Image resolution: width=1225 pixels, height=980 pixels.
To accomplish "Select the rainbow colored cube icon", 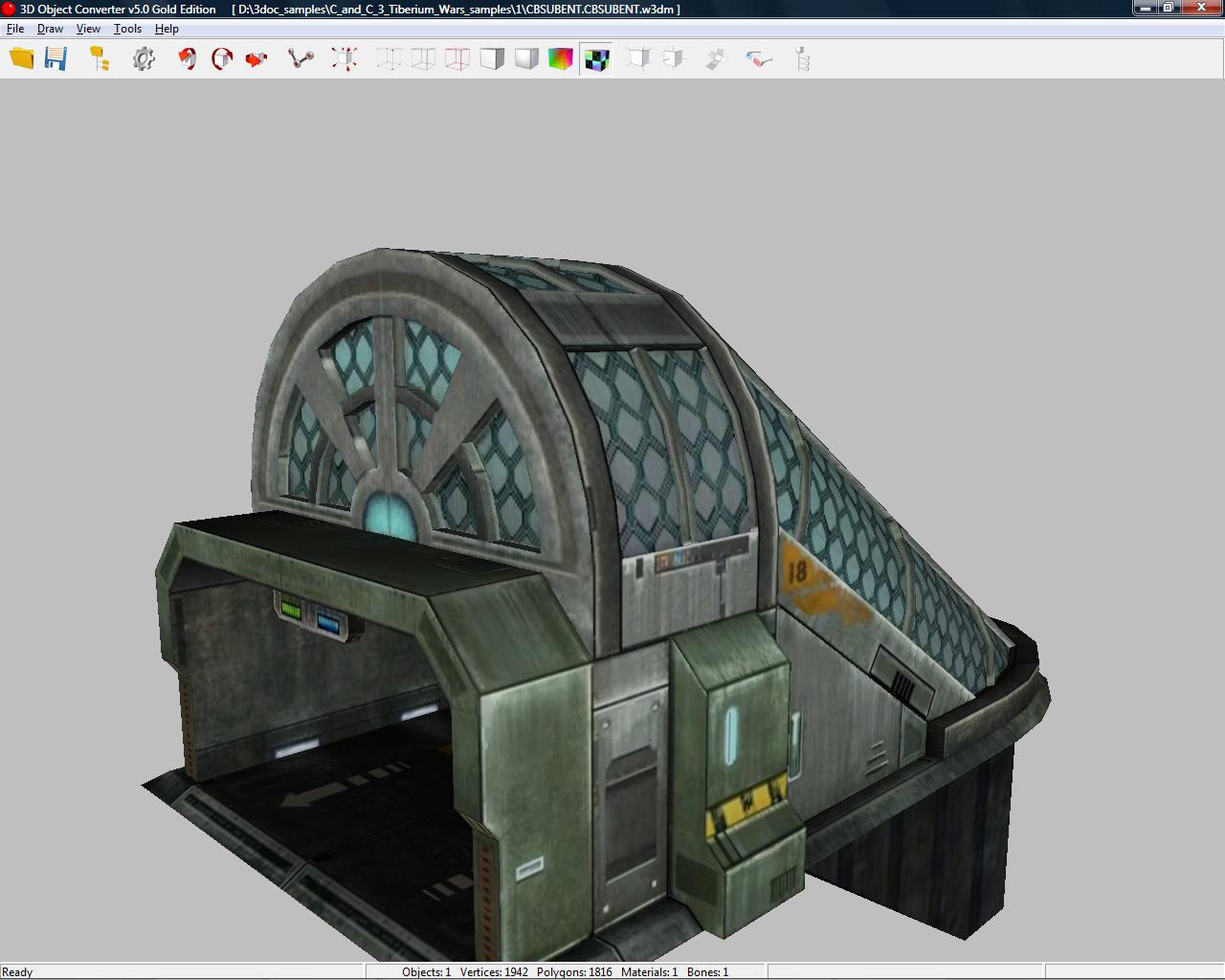I will [x=561, y=59].
